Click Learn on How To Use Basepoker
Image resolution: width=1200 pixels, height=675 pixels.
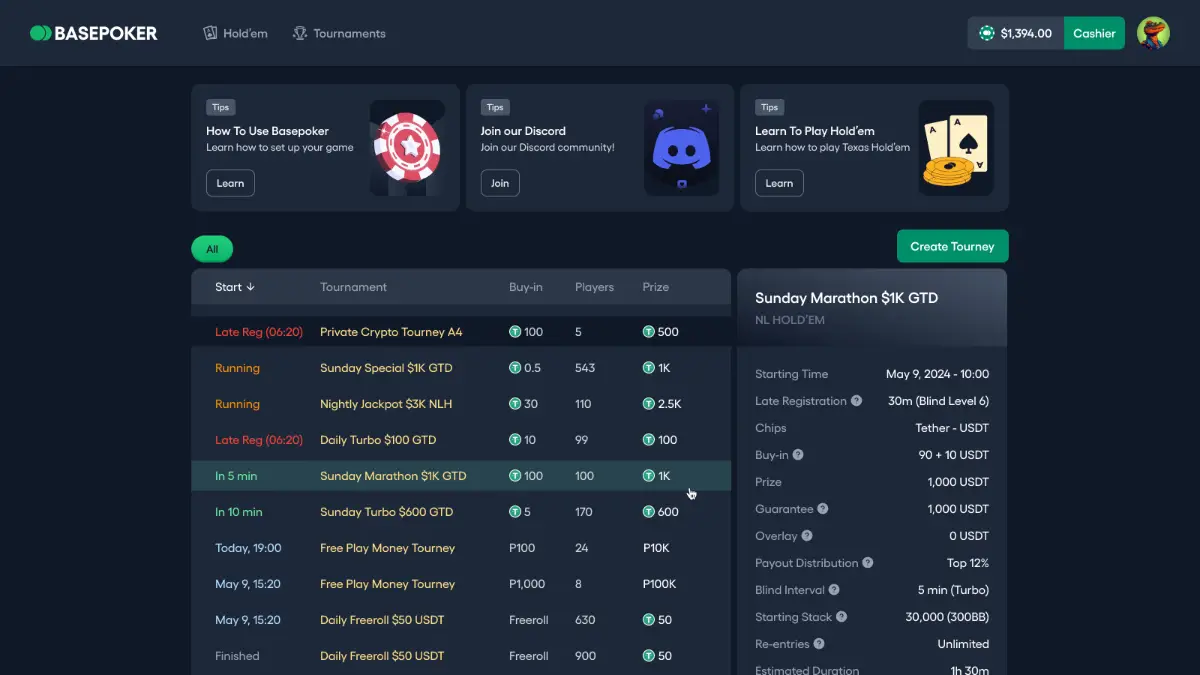(230, 183)
